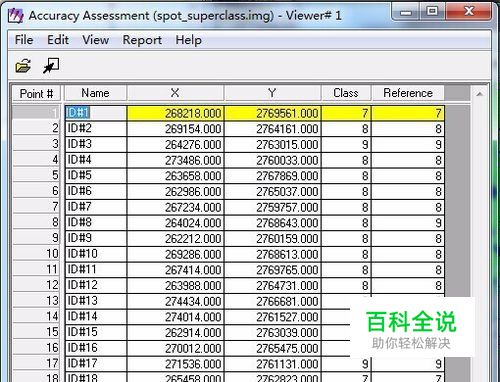Open the Help menu
The image size is (500, 382).
pyautogui.click(x=189, y=40)
